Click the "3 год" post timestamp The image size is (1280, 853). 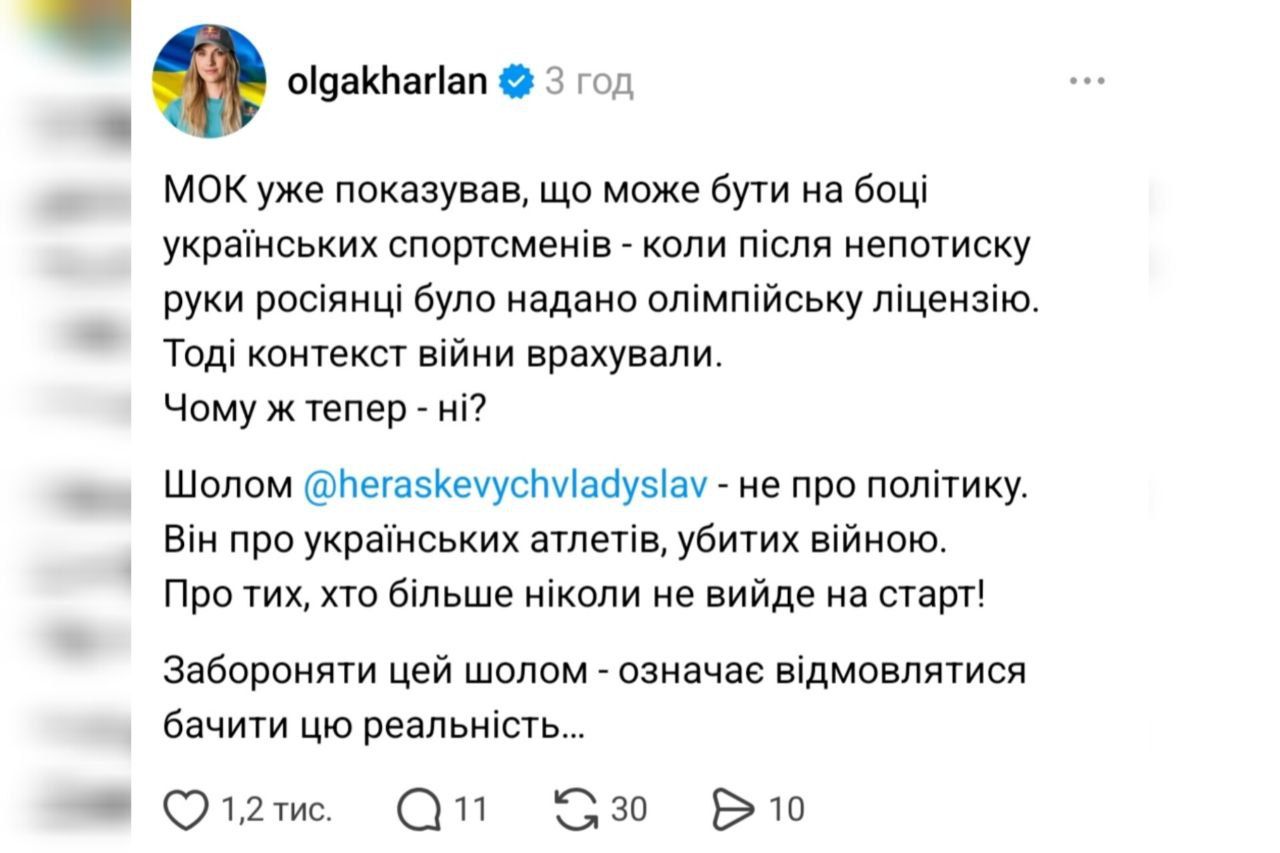(x=589, y=82)
